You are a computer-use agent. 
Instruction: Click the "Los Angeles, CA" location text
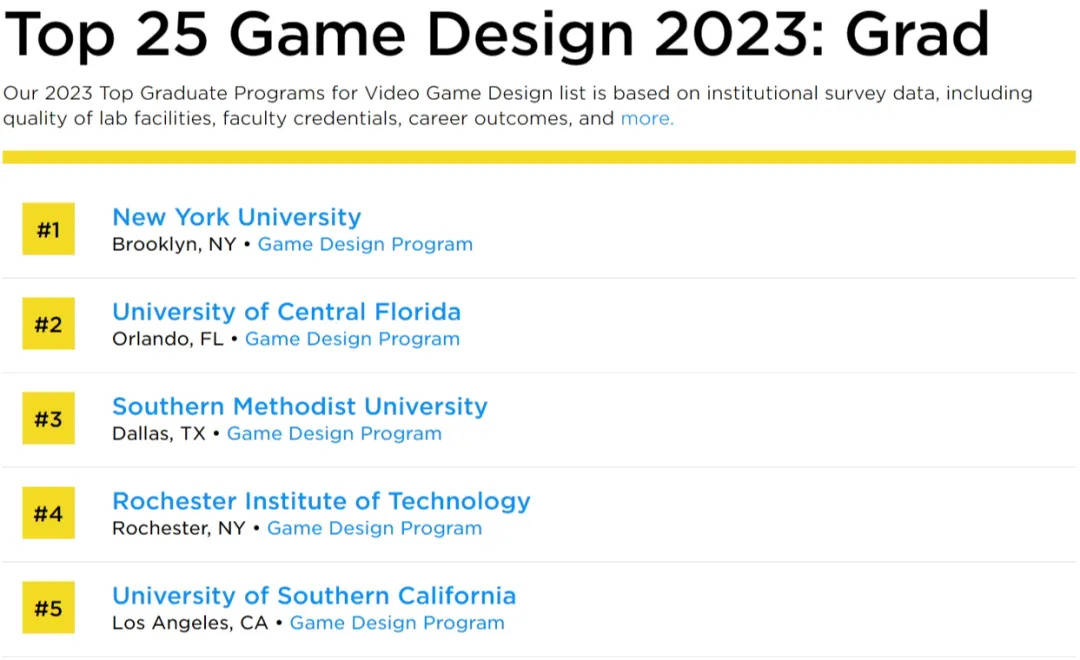190,623
